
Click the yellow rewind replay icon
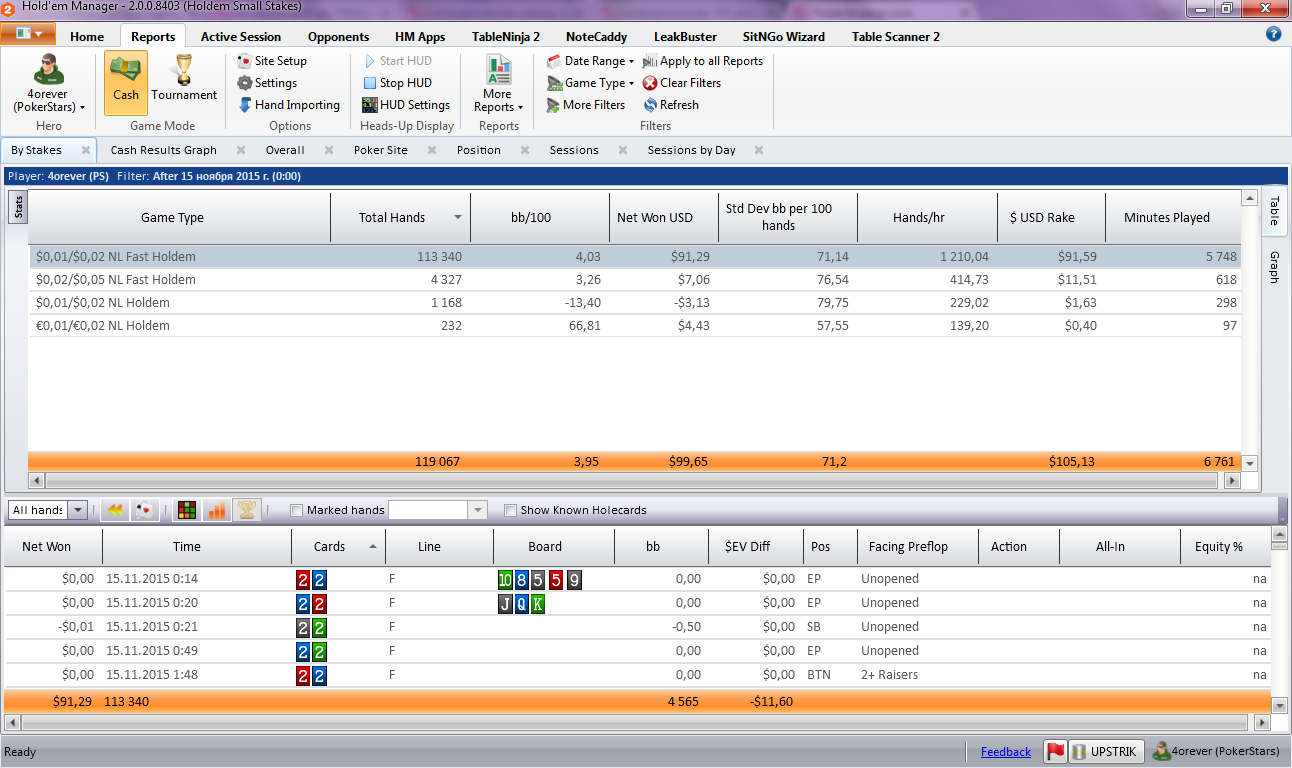tap(115, 510)
